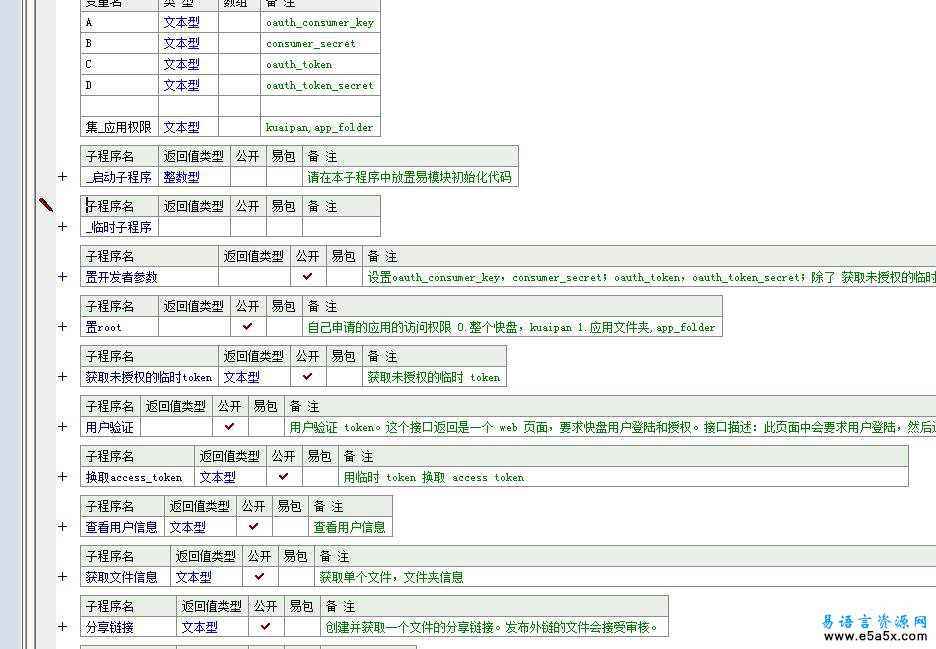Viewport: 936px width, 649px height.
Task: Select the 换取access_token name cell
Action: pos(137,476)
